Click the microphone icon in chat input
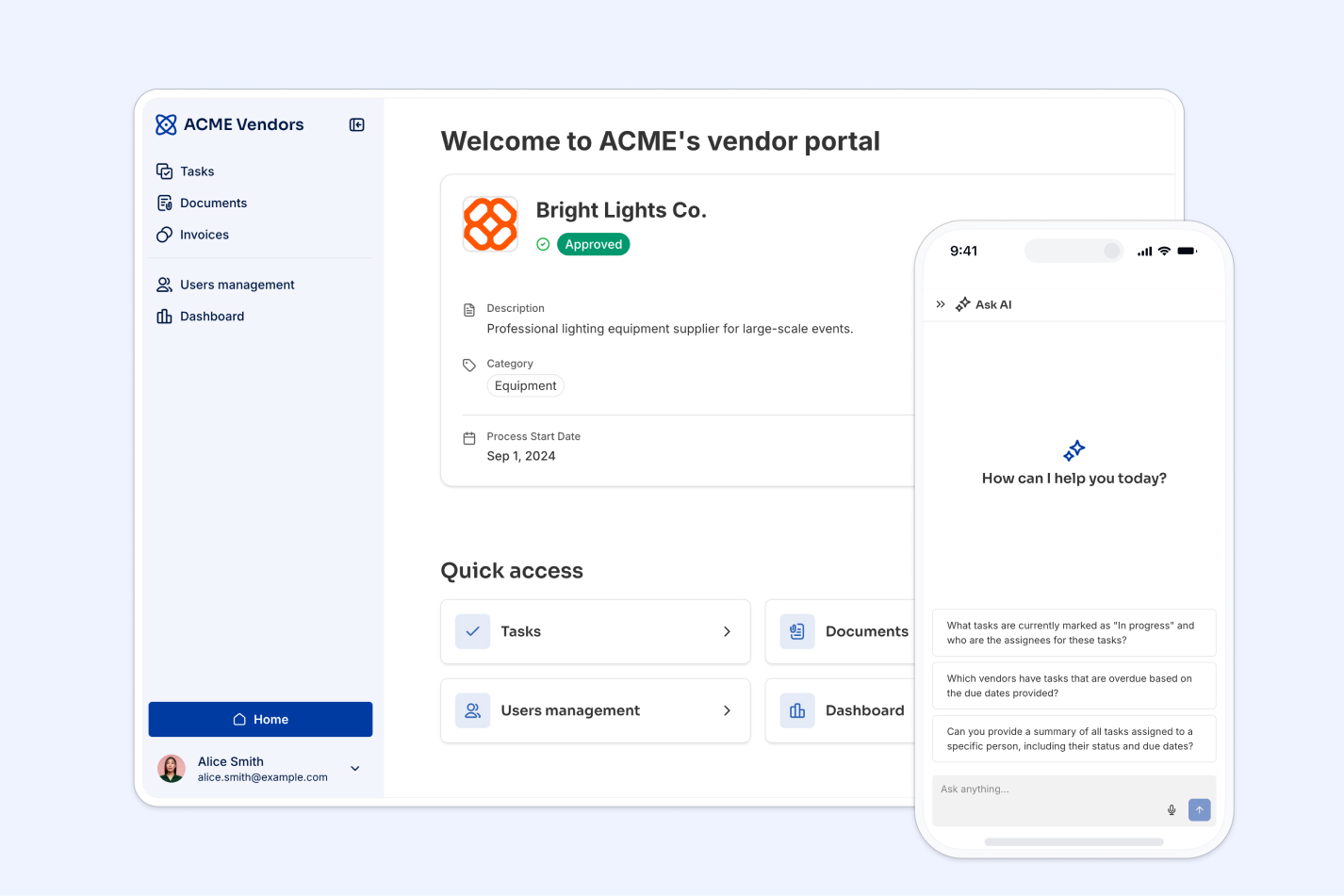This screenshot has height=896, width=1344. pos(1172,810)
